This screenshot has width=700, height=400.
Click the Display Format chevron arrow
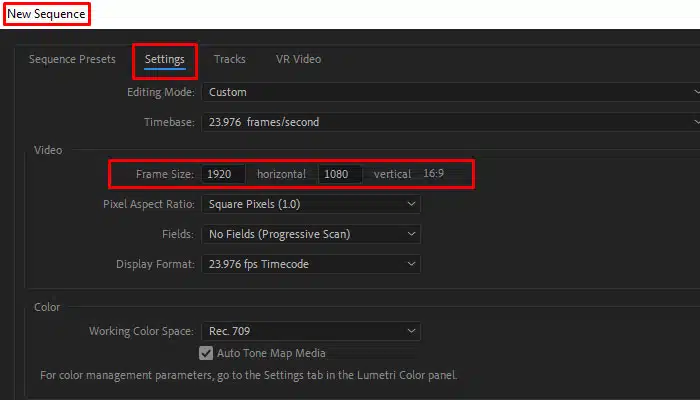click(x=411, y=264)
